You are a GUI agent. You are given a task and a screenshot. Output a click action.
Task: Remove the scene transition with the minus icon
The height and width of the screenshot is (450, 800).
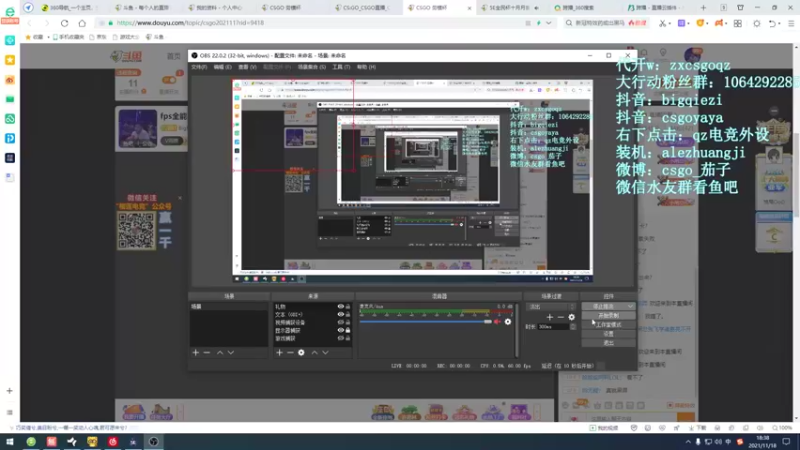coord(561,317)
